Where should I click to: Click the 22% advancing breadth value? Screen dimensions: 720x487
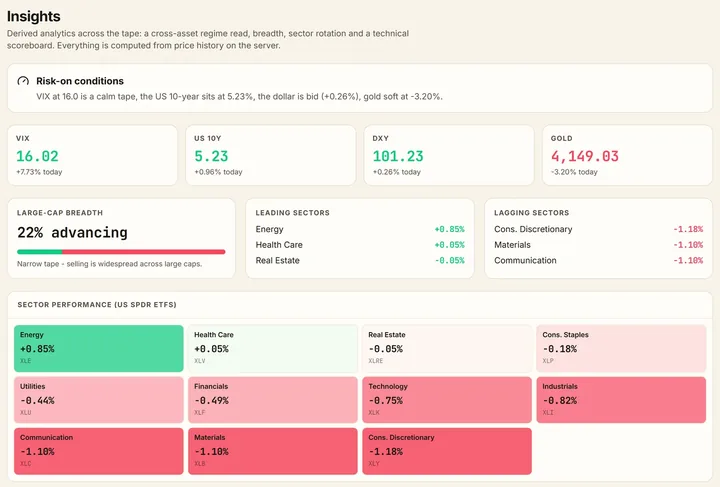[72, 233]
